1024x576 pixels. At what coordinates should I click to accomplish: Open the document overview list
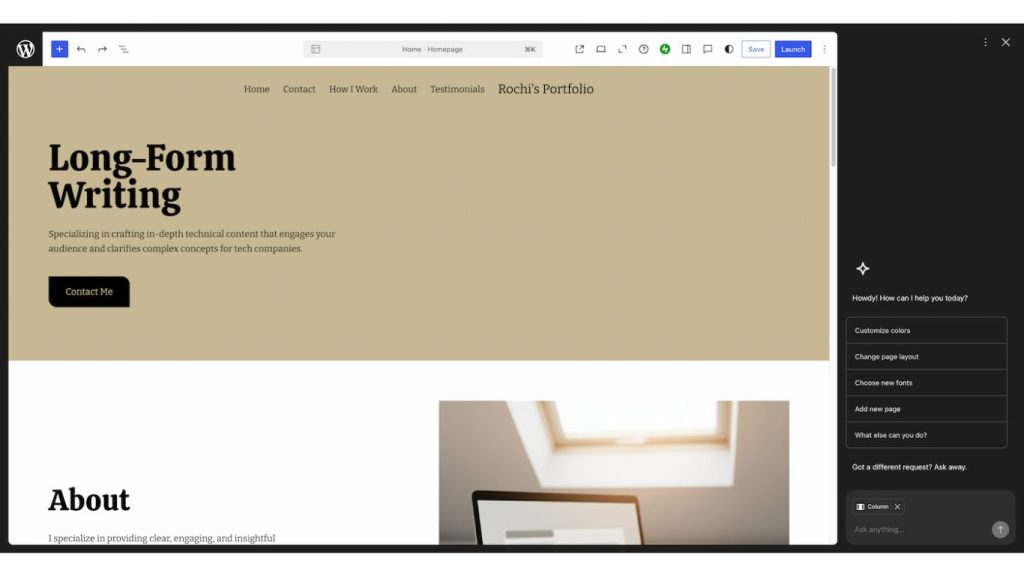(x=124, y=48)
